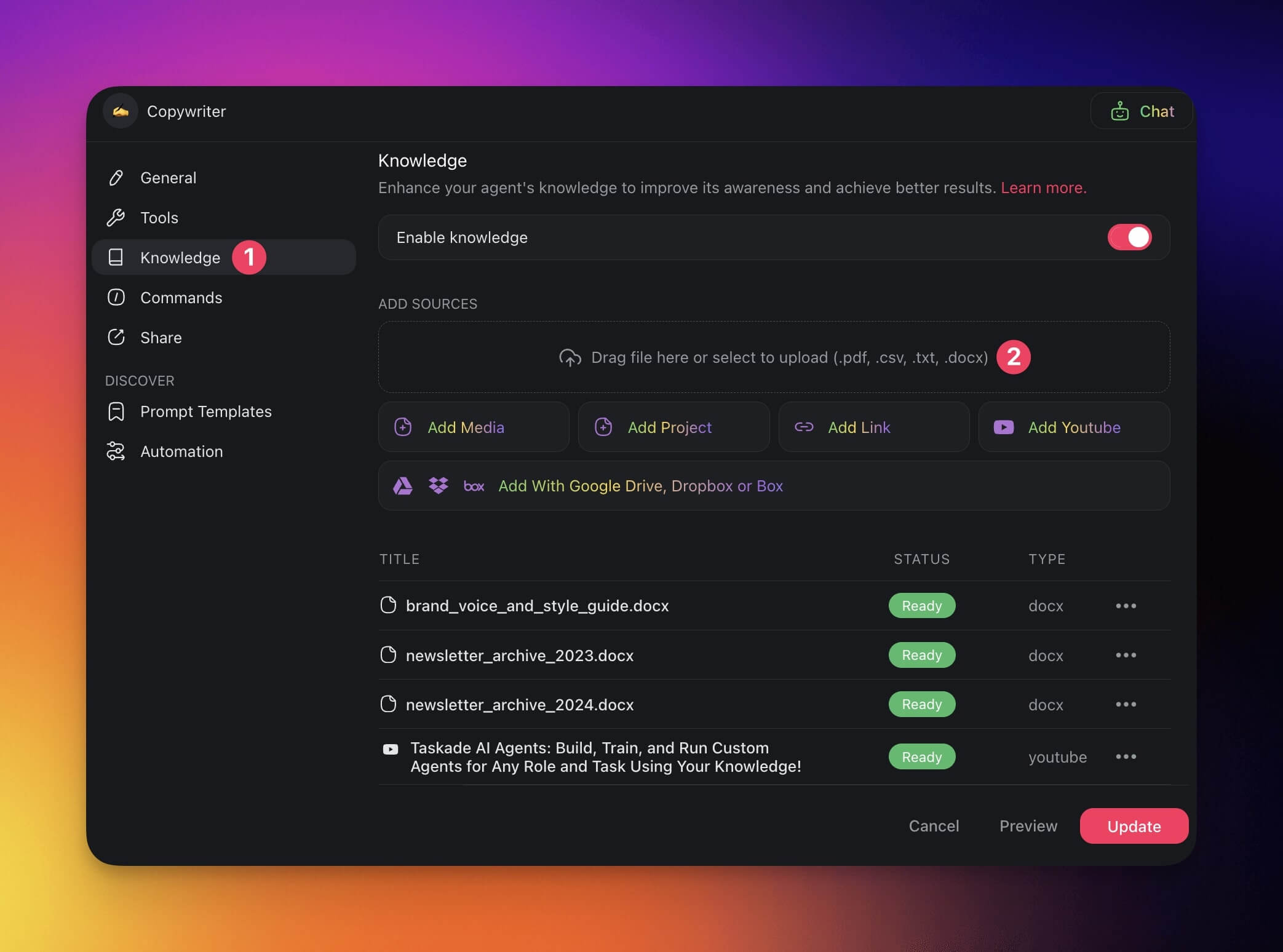Click the drag file upload area
The height and width of the screenshot is (952, 1283).
click(773, 357)
